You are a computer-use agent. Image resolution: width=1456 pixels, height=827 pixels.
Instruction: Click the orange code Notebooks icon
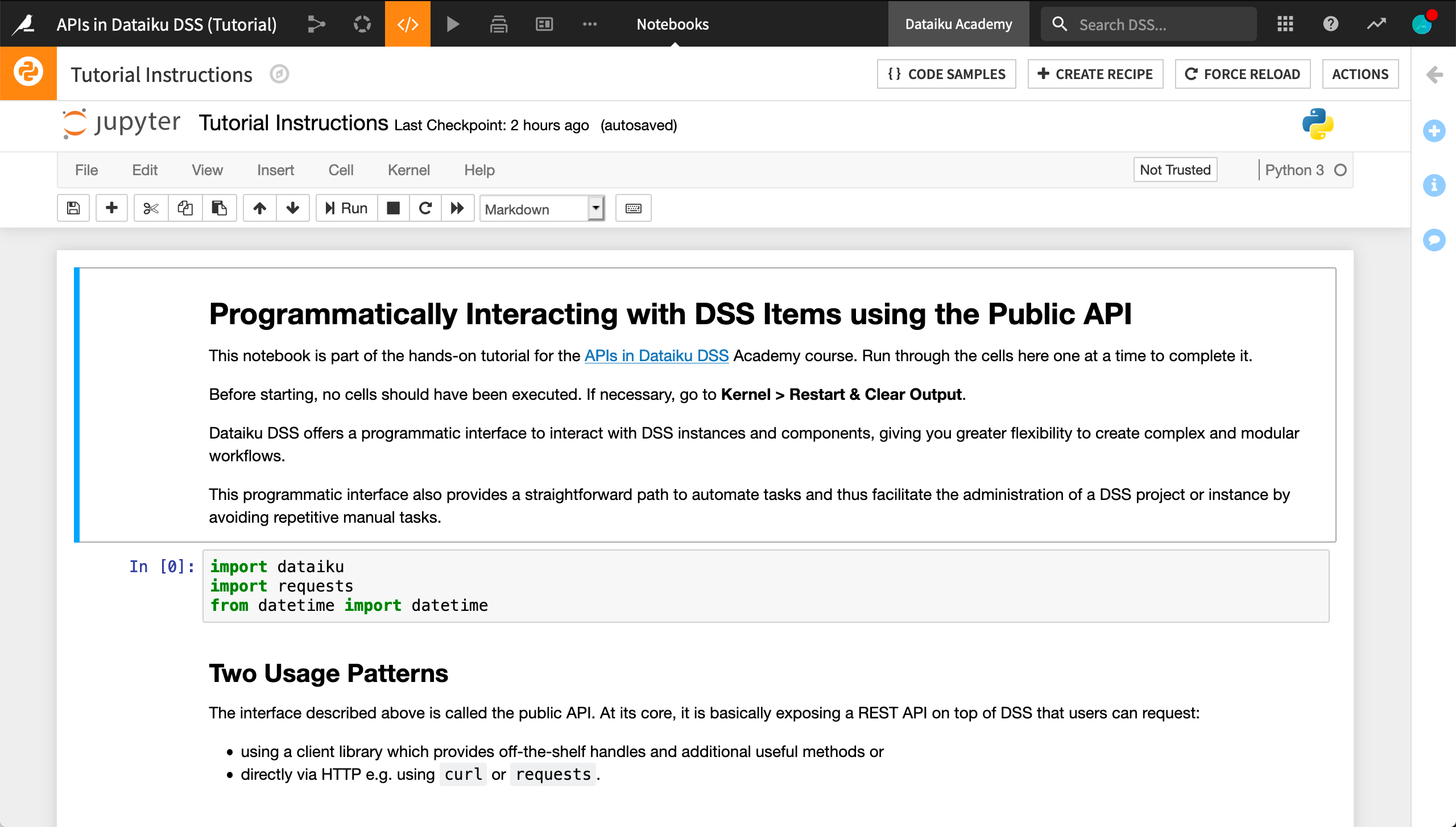tap(407, 24)
